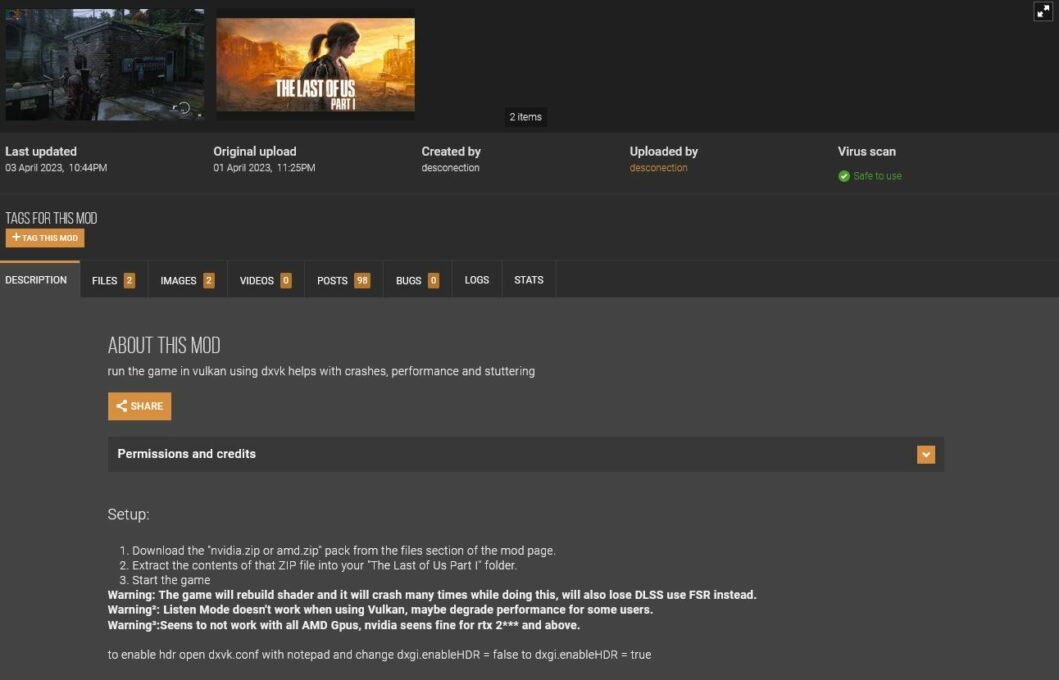This screenshot has width=1059, height=680.
Task: Click the Tags For This Mod heading
Action: (51, 218)
